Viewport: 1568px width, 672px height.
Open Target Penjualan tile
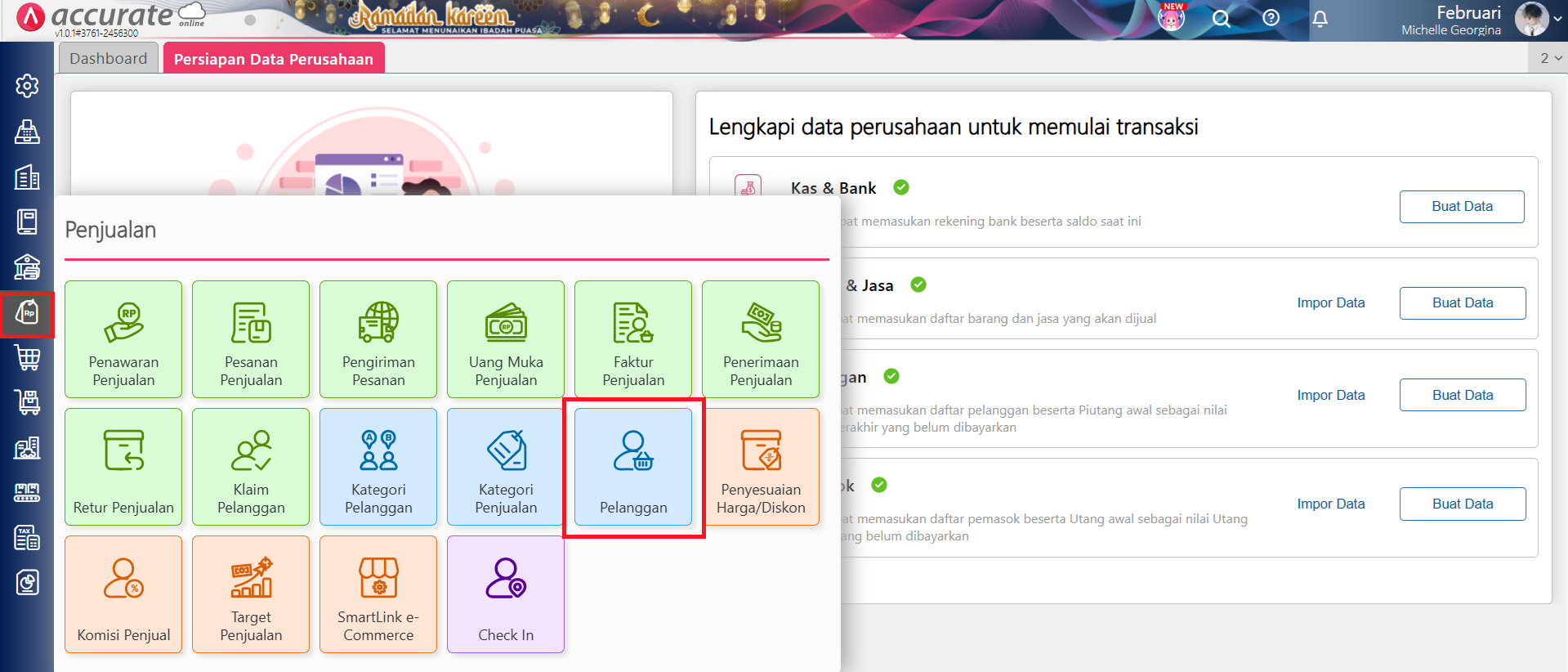[x=251, y=594]
